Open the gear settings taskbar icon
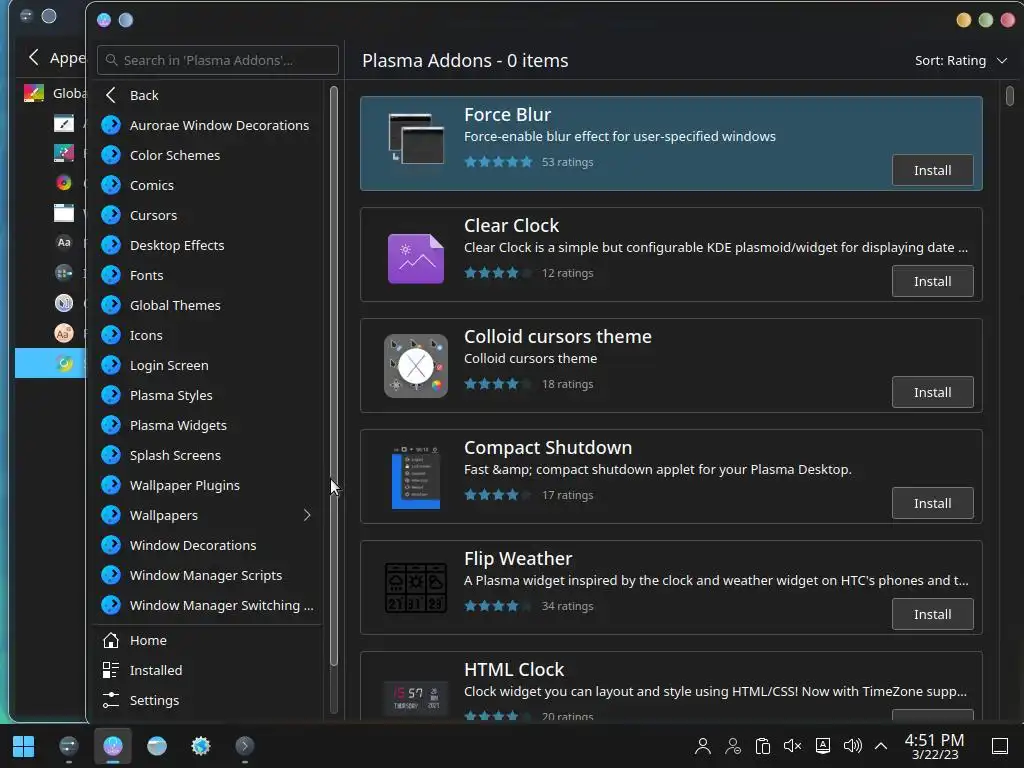Screen dimensions: 1024x768 point(201,746)
